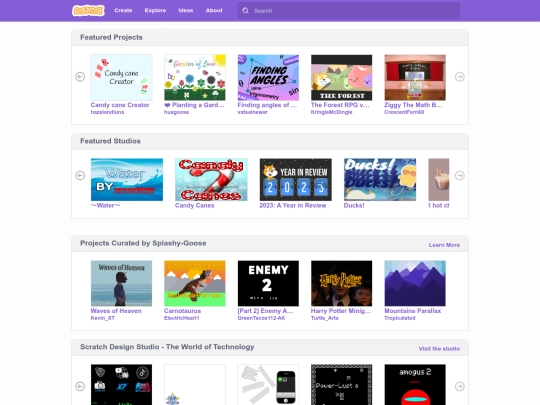Open the Water studio thumbnail

pos(127,179)
